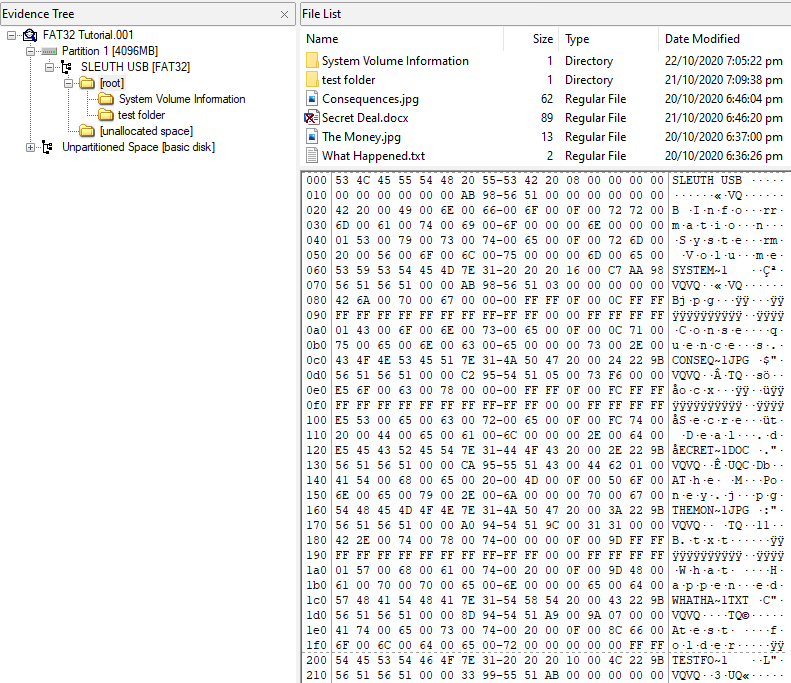
Task: Click the [root] folder icon in tree
Action: (x=87, y=83)
